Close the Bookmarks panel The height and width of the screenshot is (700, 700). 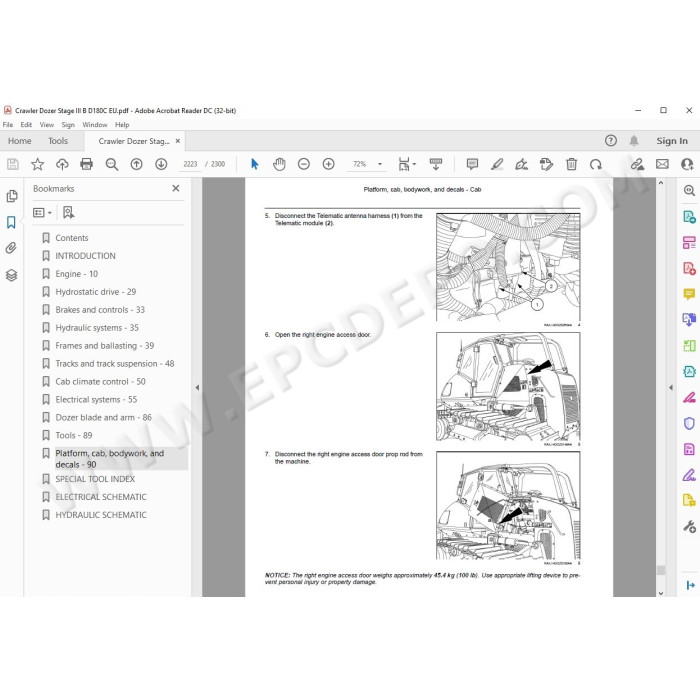(x=176, y=188)
